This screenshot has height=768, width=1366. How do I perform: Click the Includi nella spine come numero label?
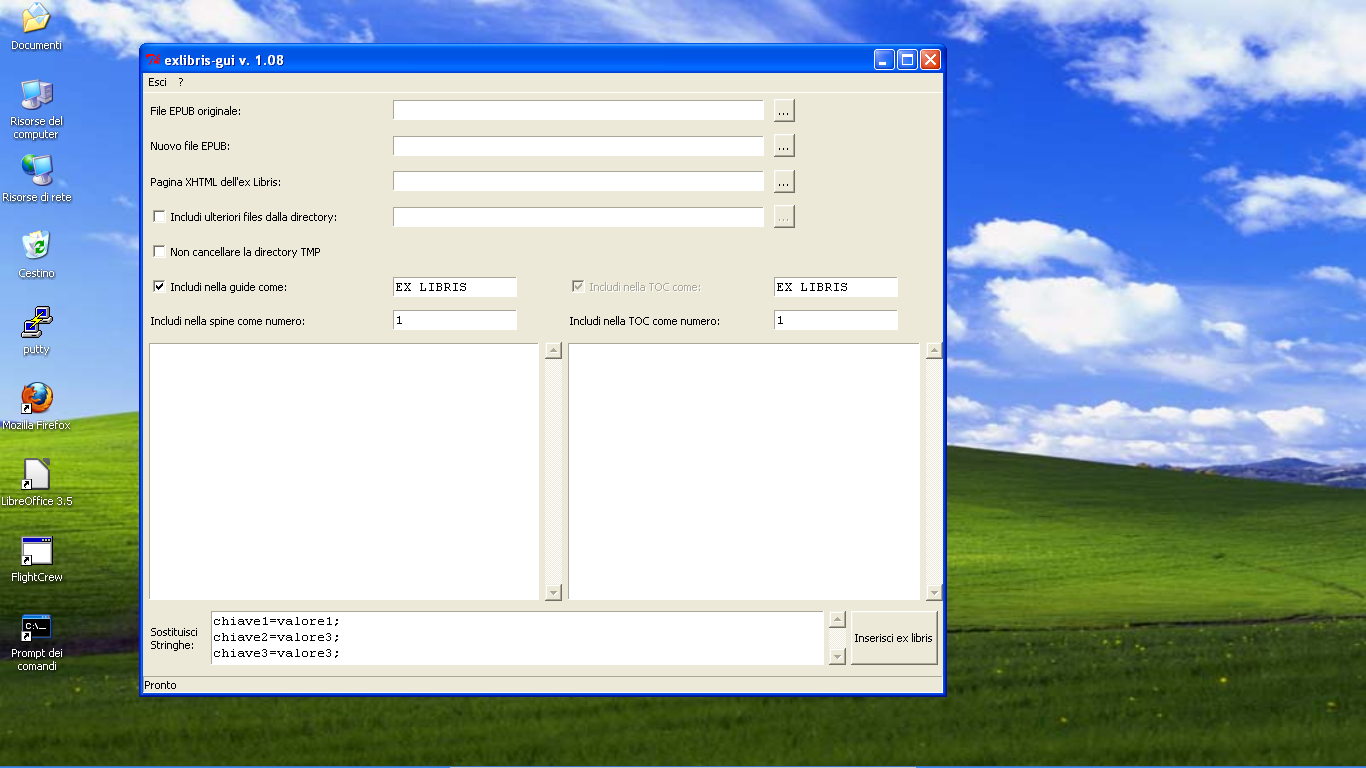(x=228, y=321)
